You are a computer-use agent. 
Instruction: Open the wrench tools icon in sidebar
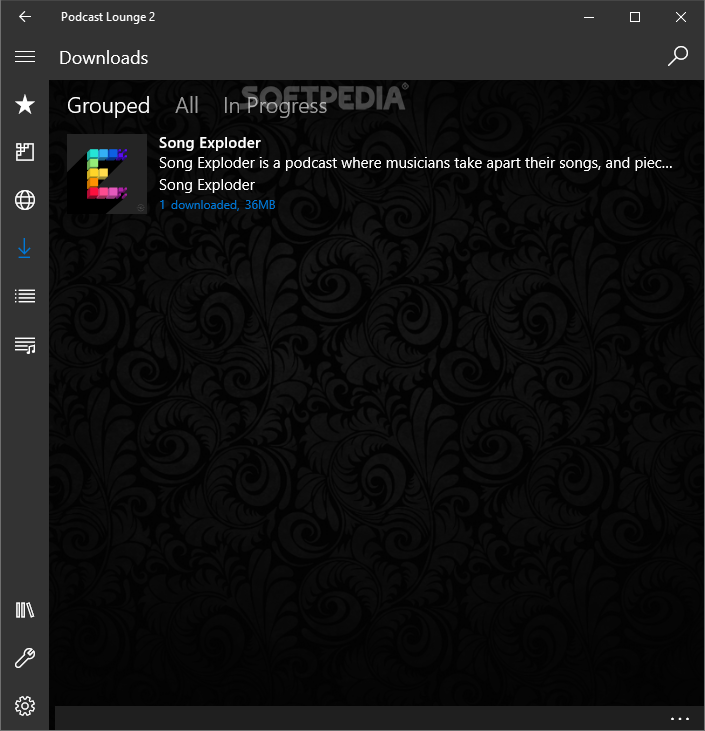[x=25, y=658]
